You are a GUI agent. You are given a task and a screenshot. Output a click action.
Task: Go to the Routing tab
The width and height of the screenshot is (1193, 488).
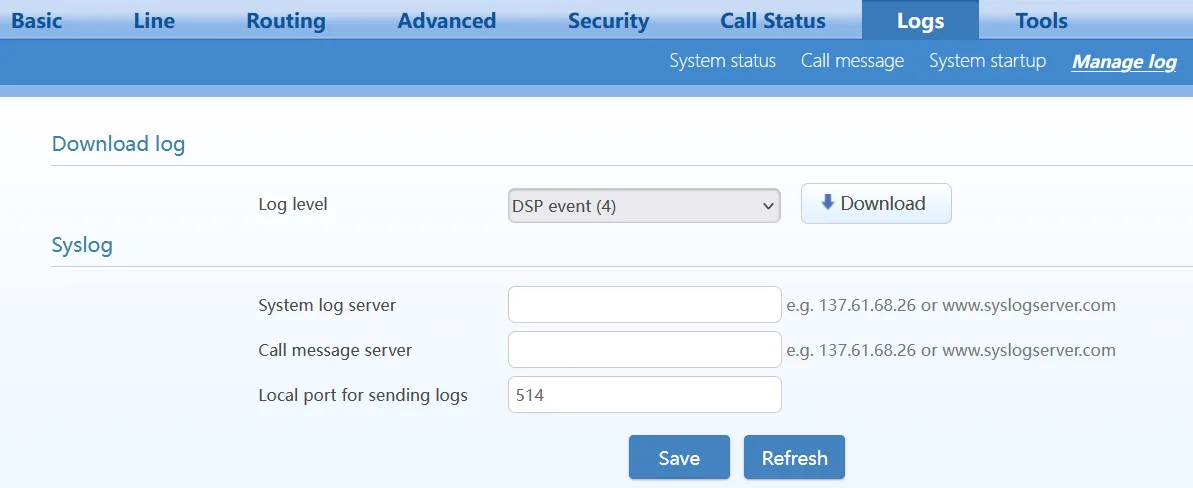coord(286,21)
